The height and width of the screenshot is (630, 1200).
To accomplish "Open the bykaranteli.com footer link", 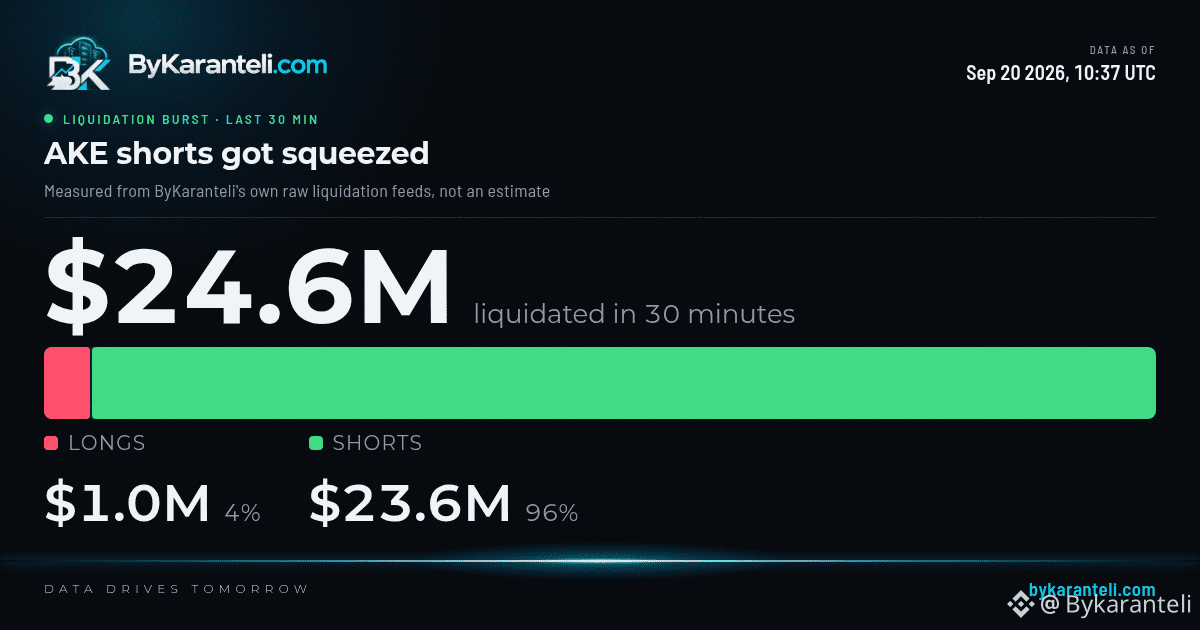I will point(1092,590).
